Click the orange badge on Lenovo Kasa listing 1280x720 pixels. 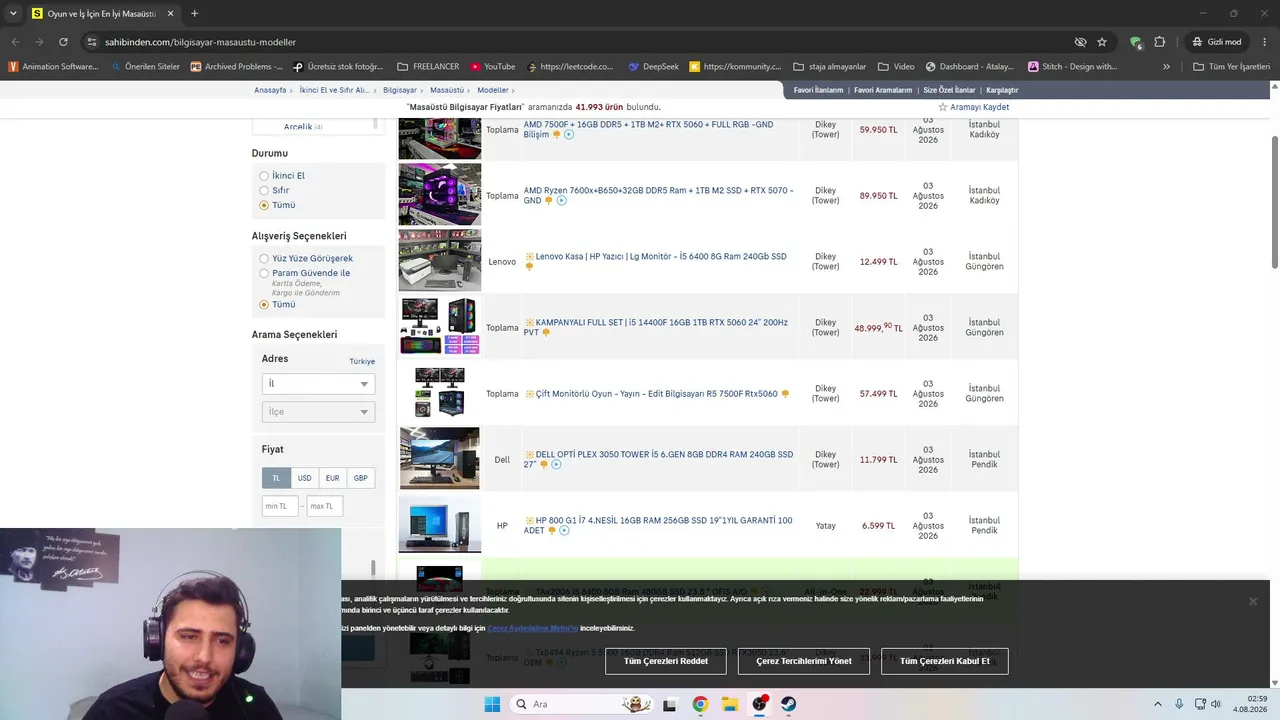pos(529,267)
